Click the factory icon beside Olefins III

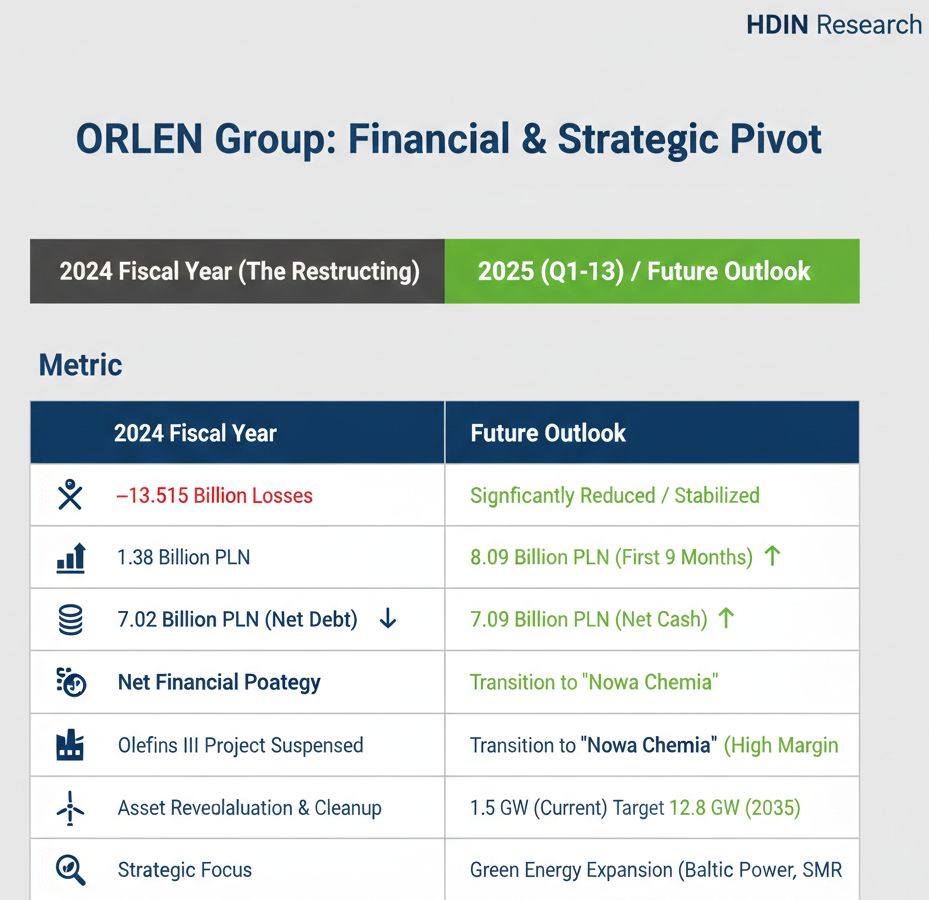click(x=71, y=745)
